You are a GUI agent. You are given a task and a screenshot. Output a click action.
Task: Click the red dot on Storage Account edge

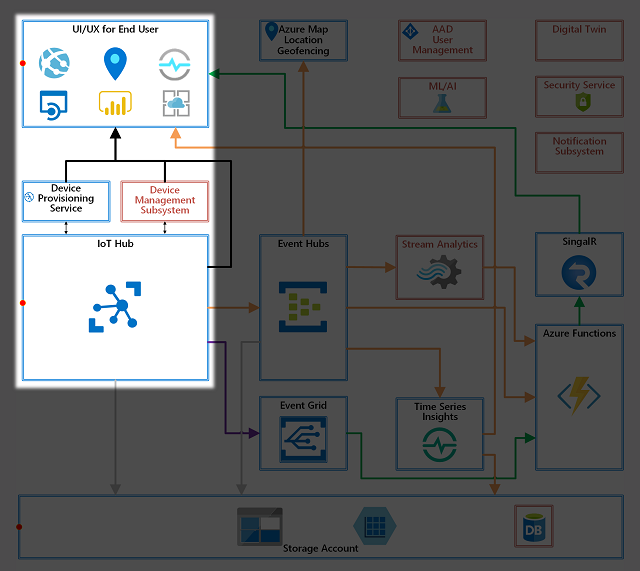[19, 527]
